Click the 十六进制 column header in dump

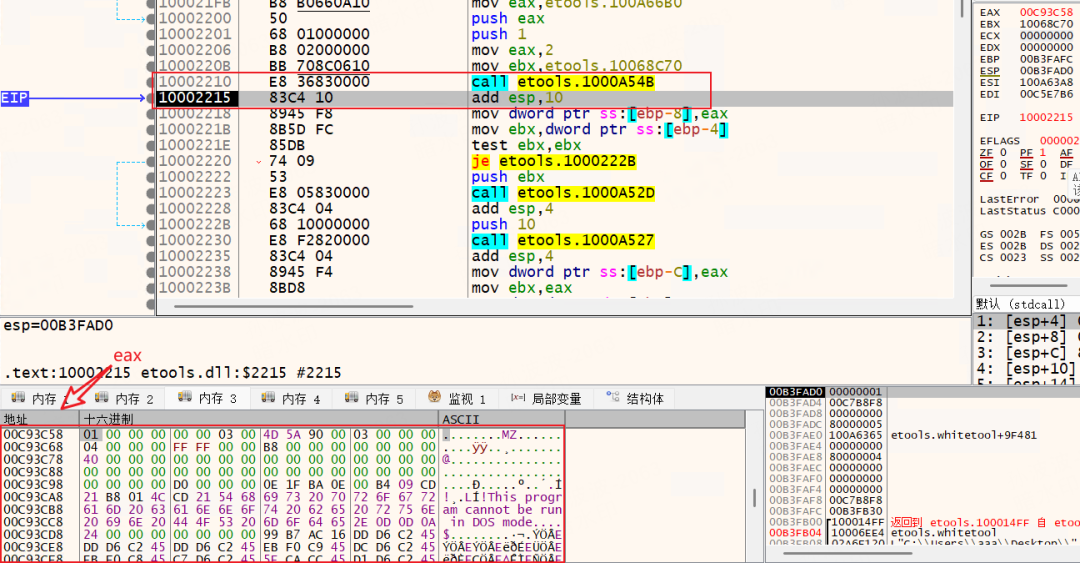259,419
